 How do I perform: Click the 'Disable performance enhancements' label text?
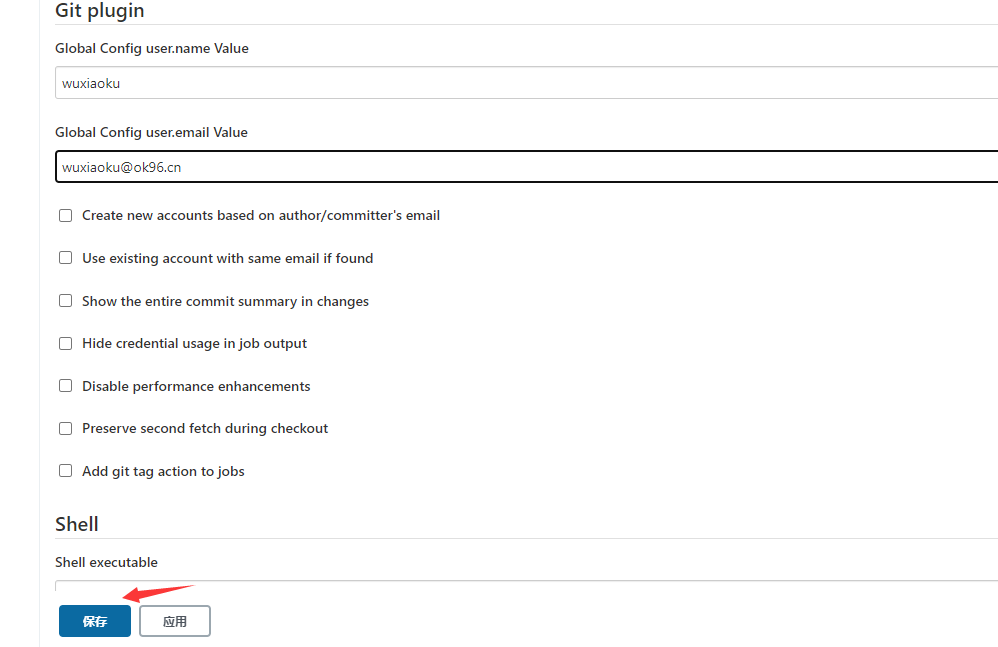196,386
